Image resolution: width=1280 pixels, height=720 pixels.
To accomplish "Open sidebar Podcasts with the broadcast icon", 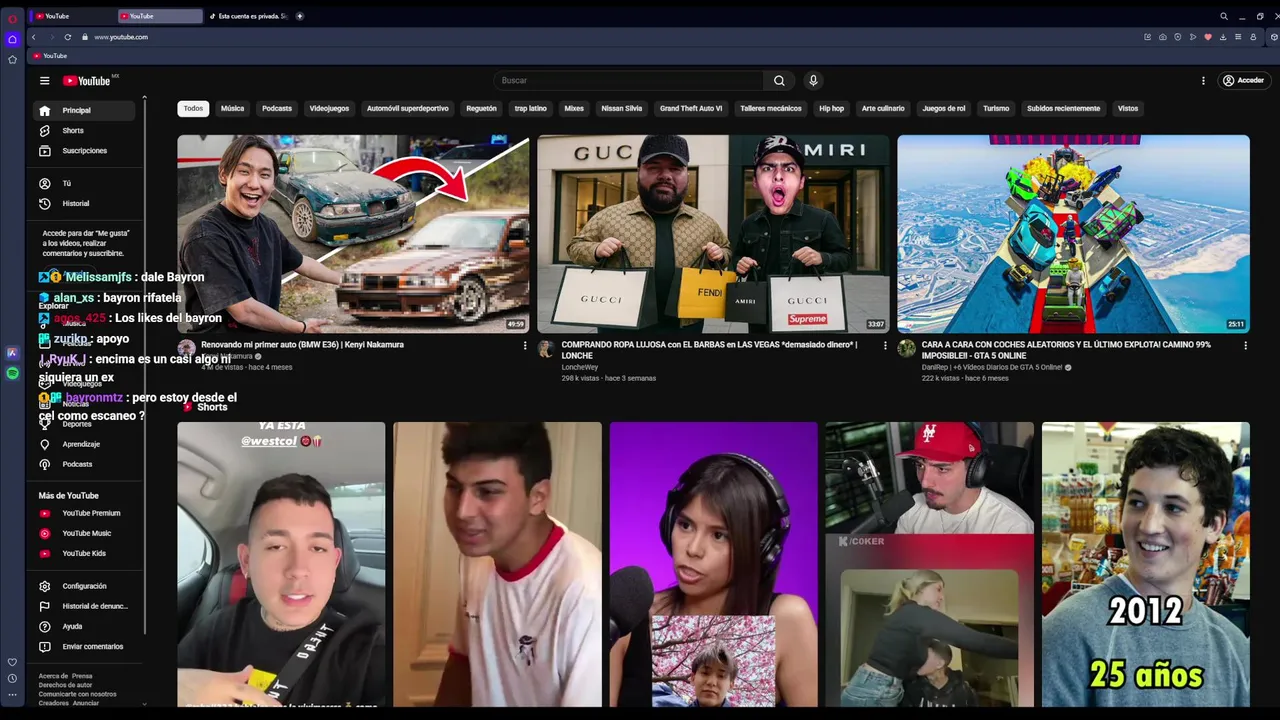I will click(85, 464).
